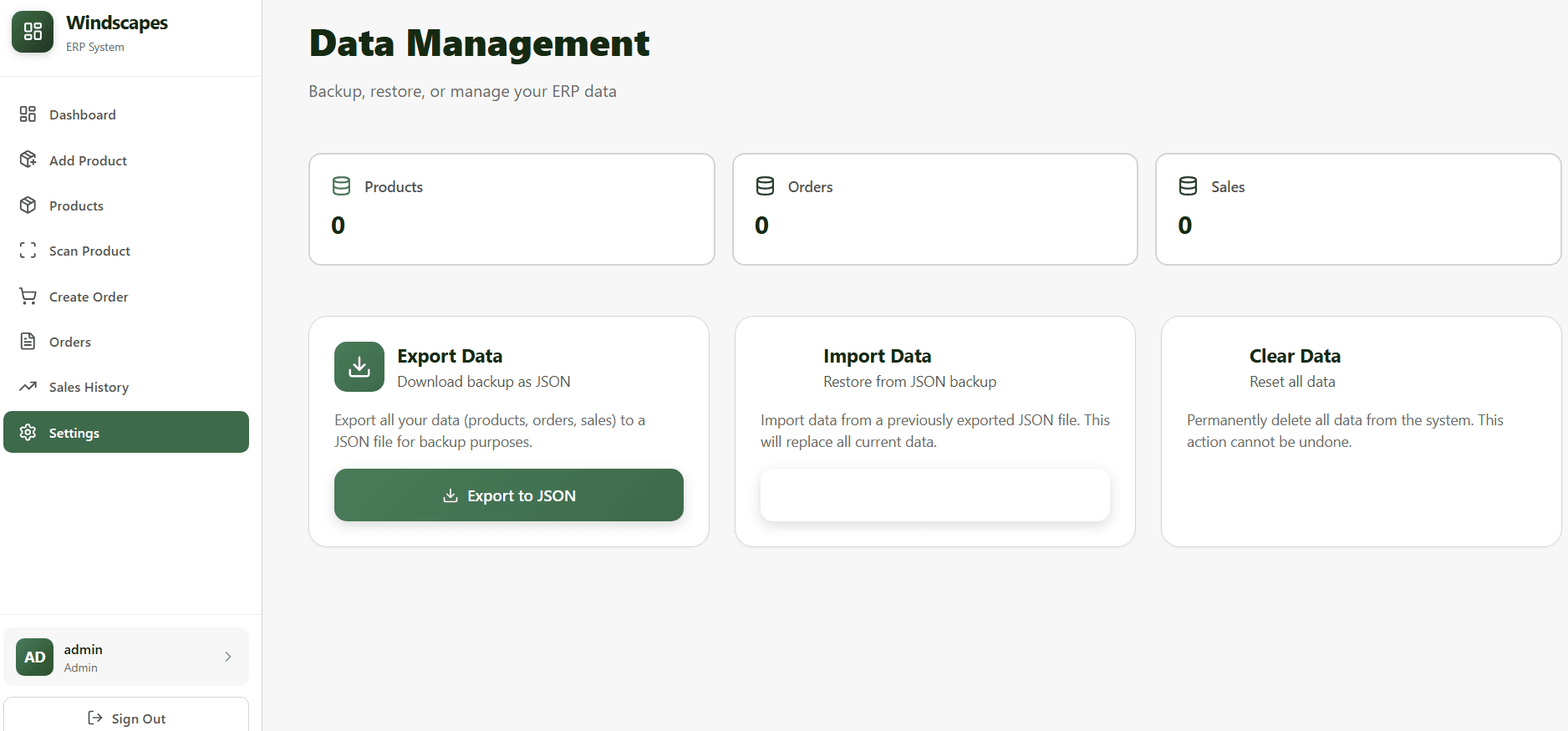
Task: Open the Products page in sidebar
Action: point(76,206)
